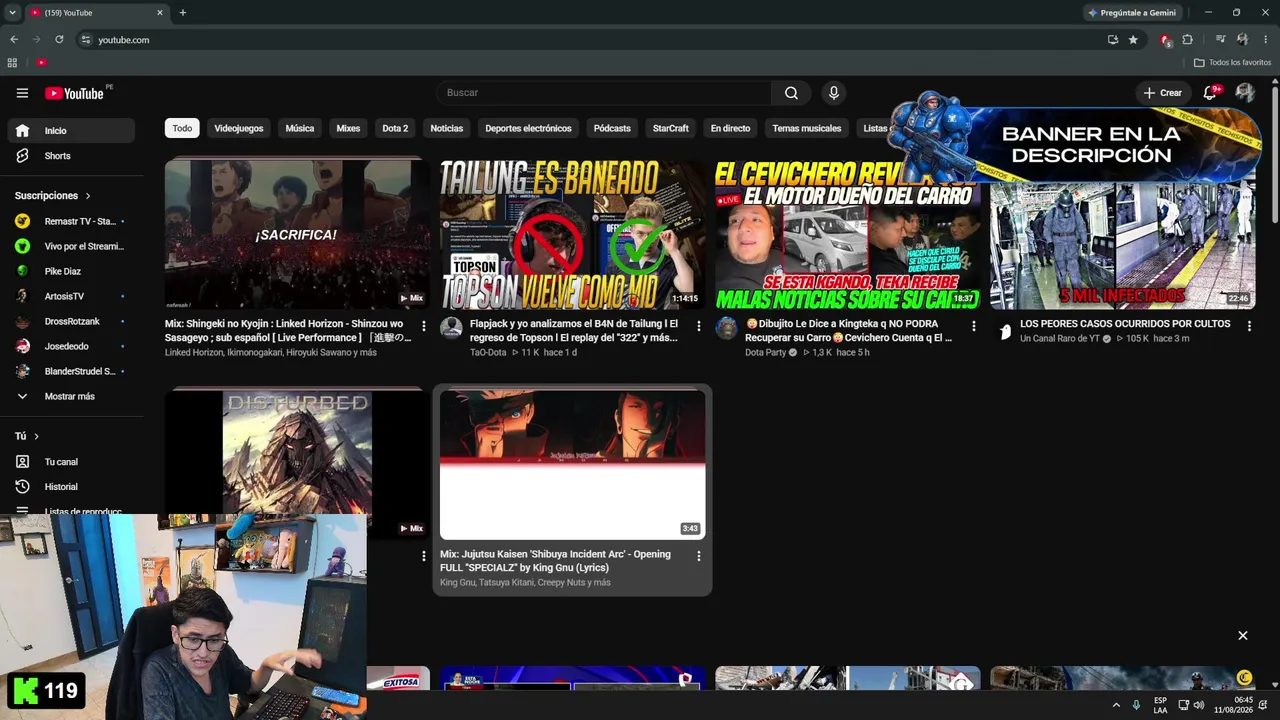Expand the Suscripciones section arrow
This screenshot has width=1280, height=720.
88,196
